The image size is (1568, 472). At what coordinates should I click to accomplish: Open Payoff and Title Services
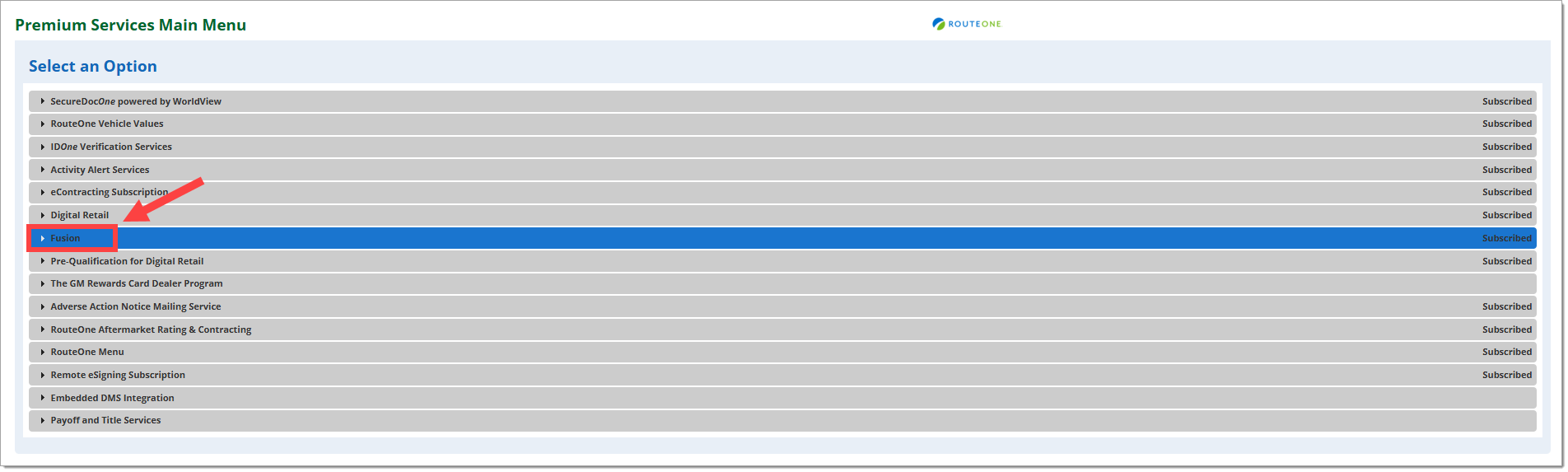click(105, 420)
